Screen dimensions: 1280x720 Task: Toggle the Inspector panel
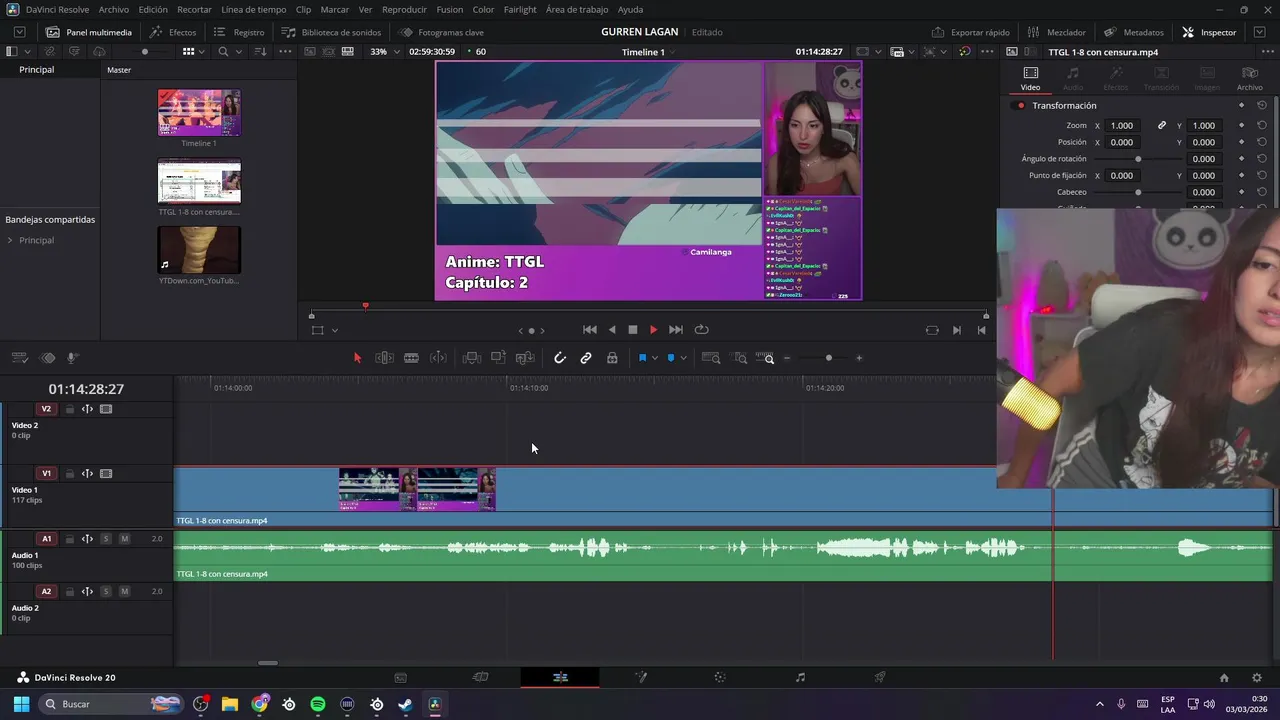click(1209, 32)
